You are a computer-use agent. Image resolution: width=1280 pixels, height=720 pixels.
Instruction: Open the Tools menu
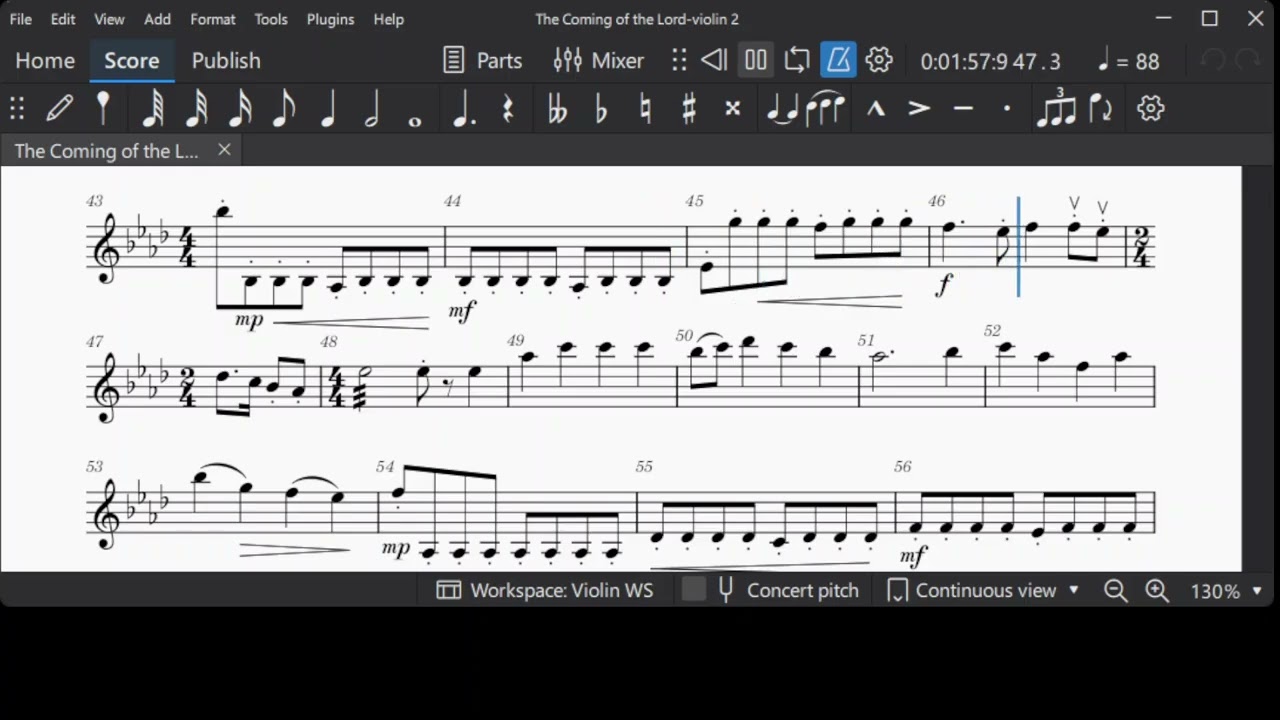[271, 19]
